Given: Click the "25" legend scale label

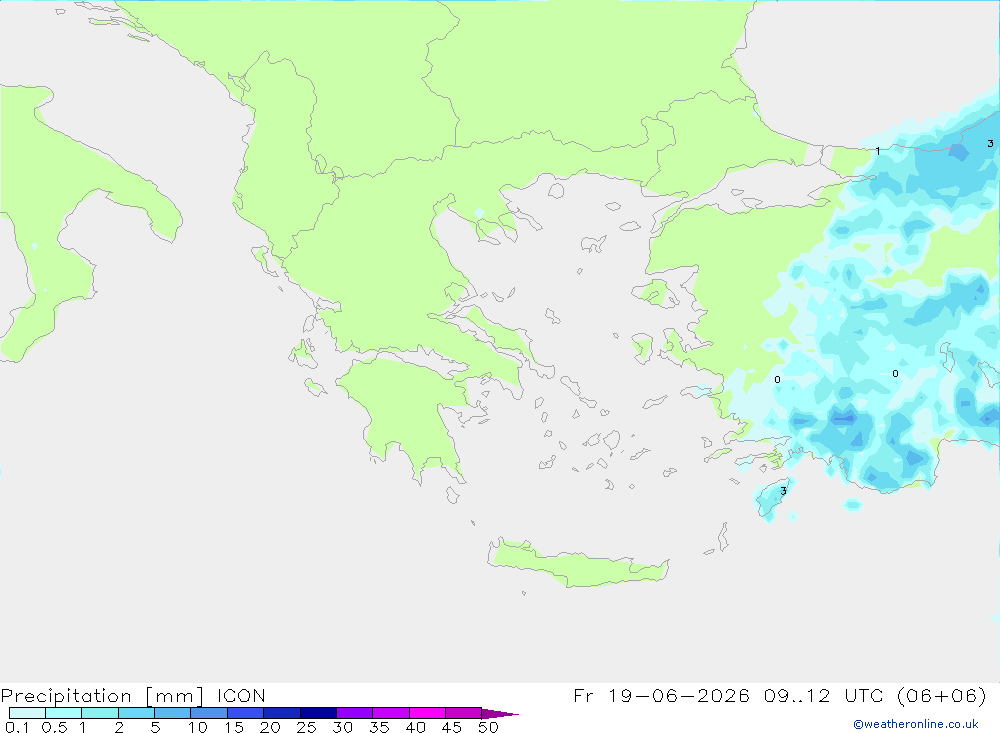Looking at the screenshot, I should (x=306, y=727).
